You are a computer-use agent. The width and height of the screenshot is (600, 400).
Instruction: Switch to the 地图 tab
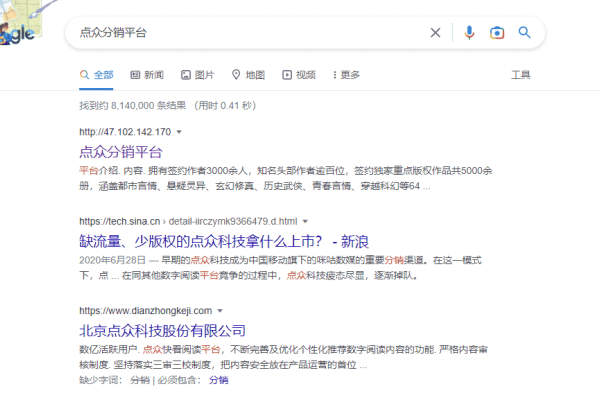click(x=248, y=75)
